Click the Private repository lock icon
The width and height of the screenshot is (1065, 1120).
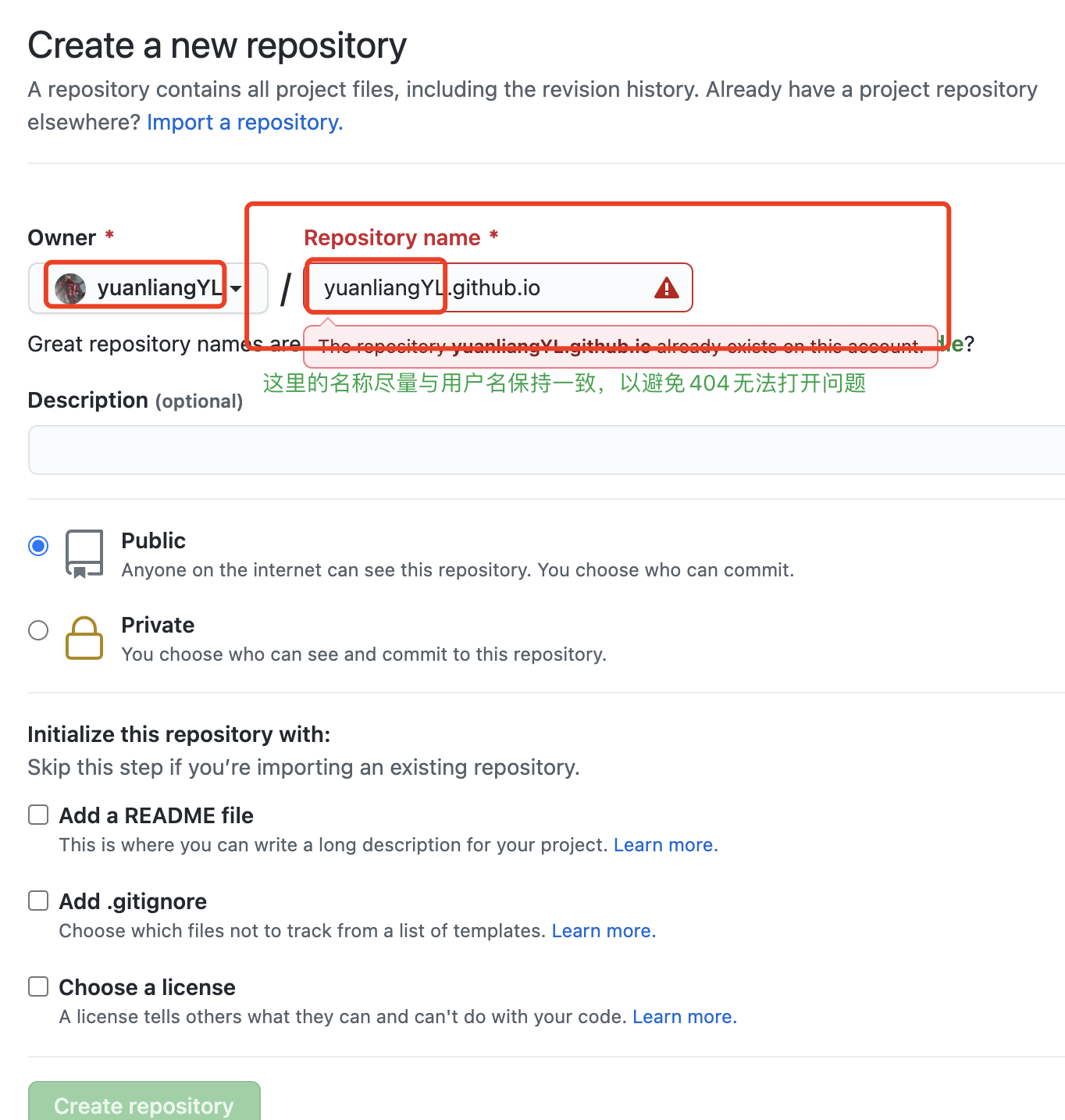tap(84, 638)
